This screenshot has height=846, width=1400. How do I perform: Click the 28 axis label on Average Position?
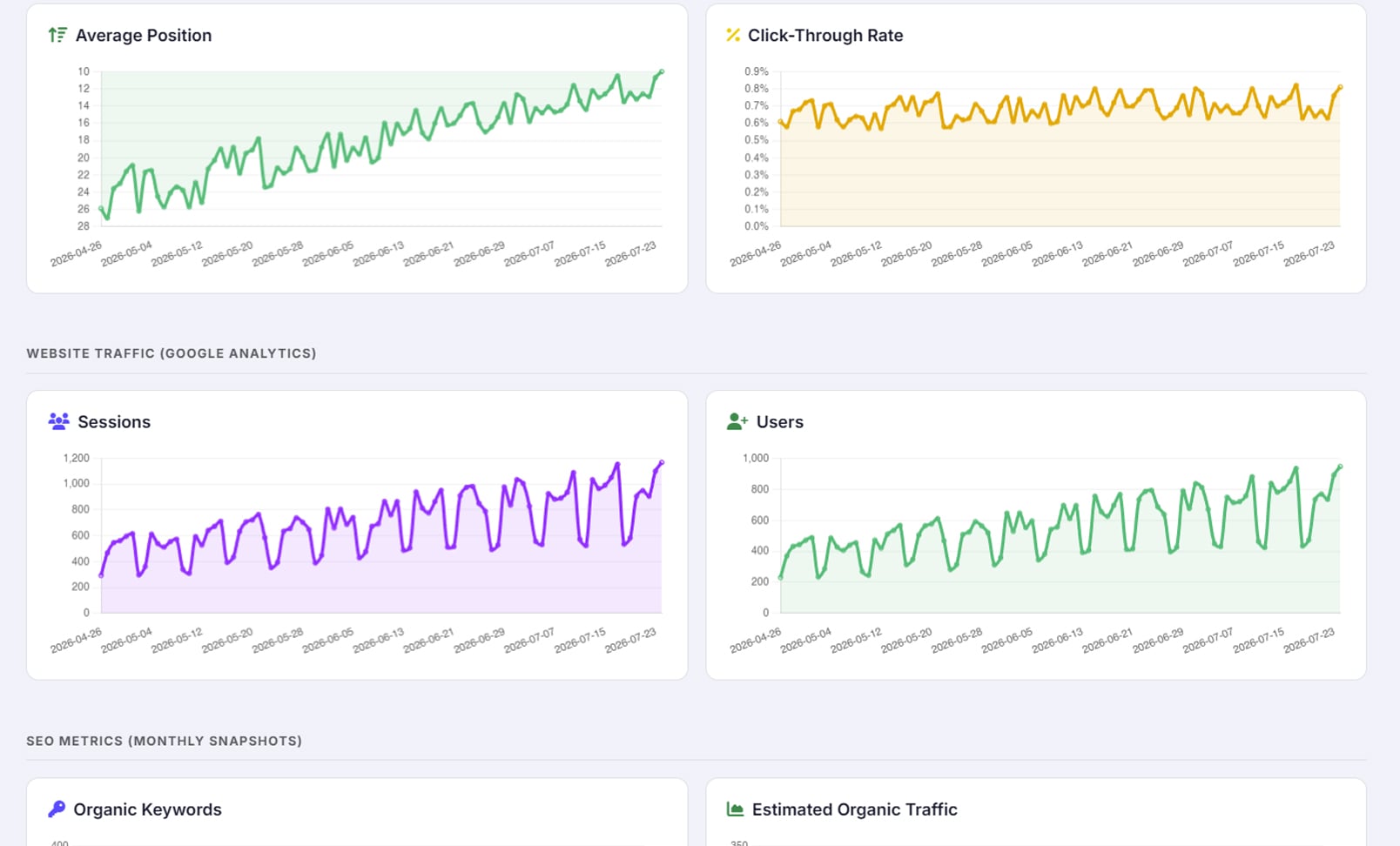pyautogui.click(x=84, y=226)
